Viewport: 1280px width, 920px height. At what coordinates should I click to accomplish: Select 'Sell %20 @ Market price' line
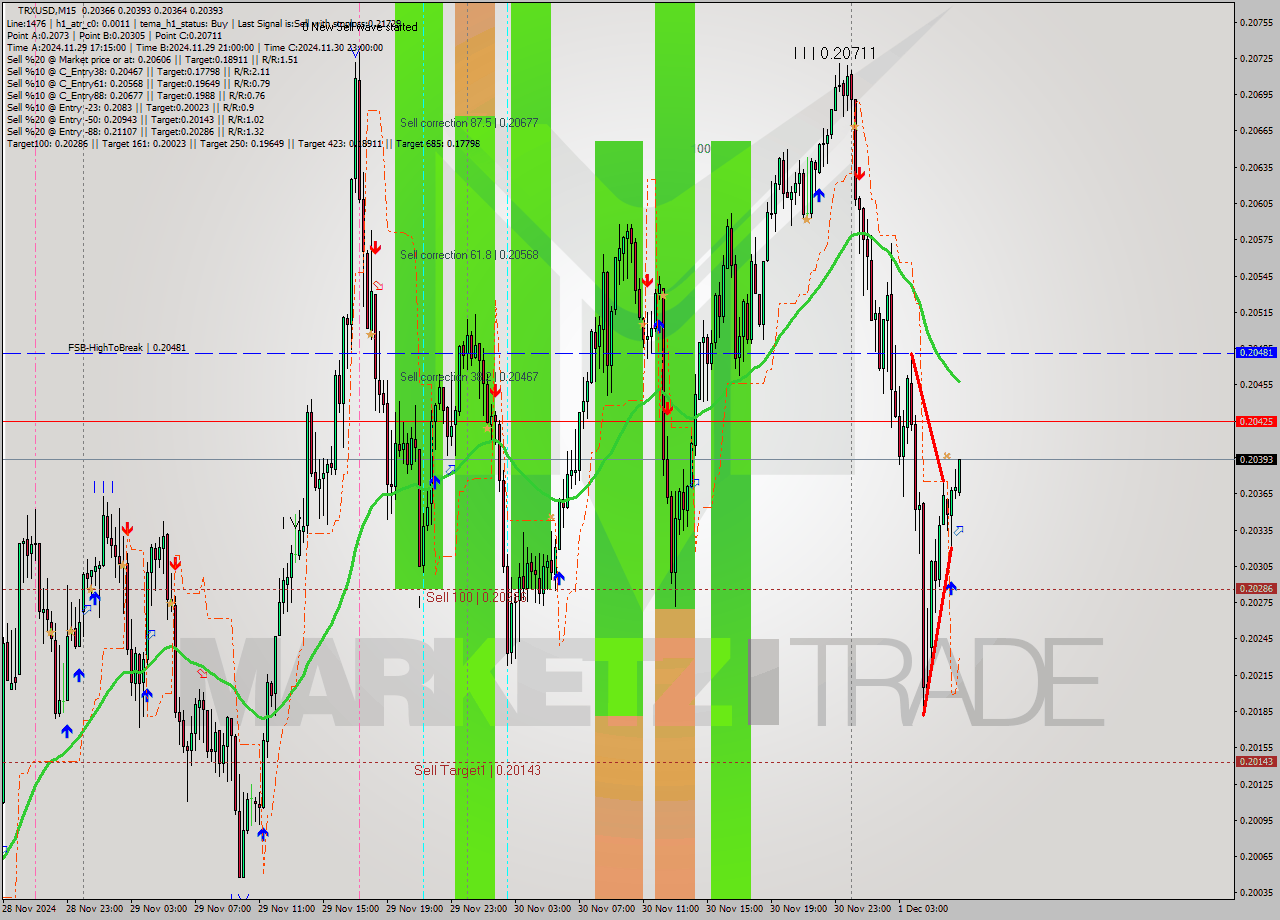tap(151, 59)
